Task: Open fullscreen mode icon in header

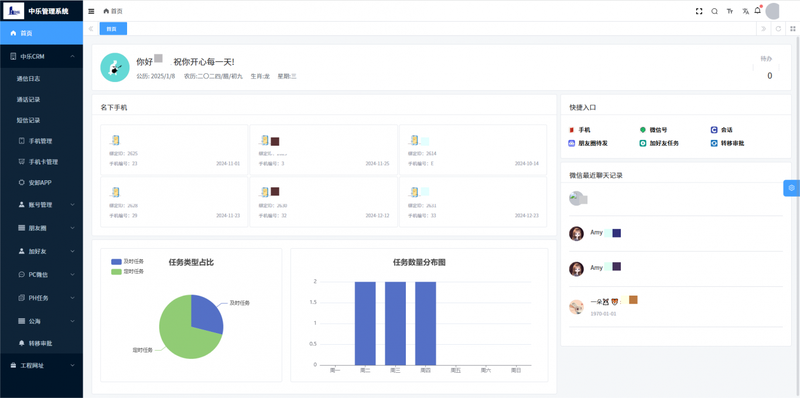Action: click(x=699, y=11)
